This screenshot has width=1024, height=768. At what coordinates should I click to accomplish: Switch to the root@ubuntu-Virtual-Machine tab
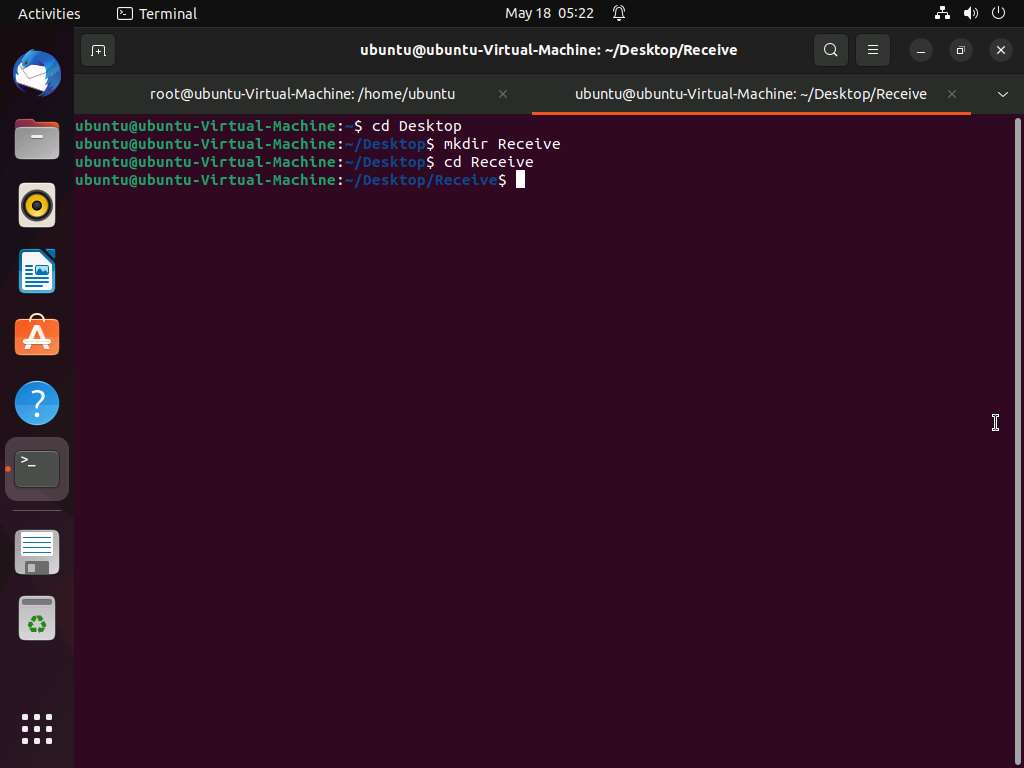click(302, 94)
